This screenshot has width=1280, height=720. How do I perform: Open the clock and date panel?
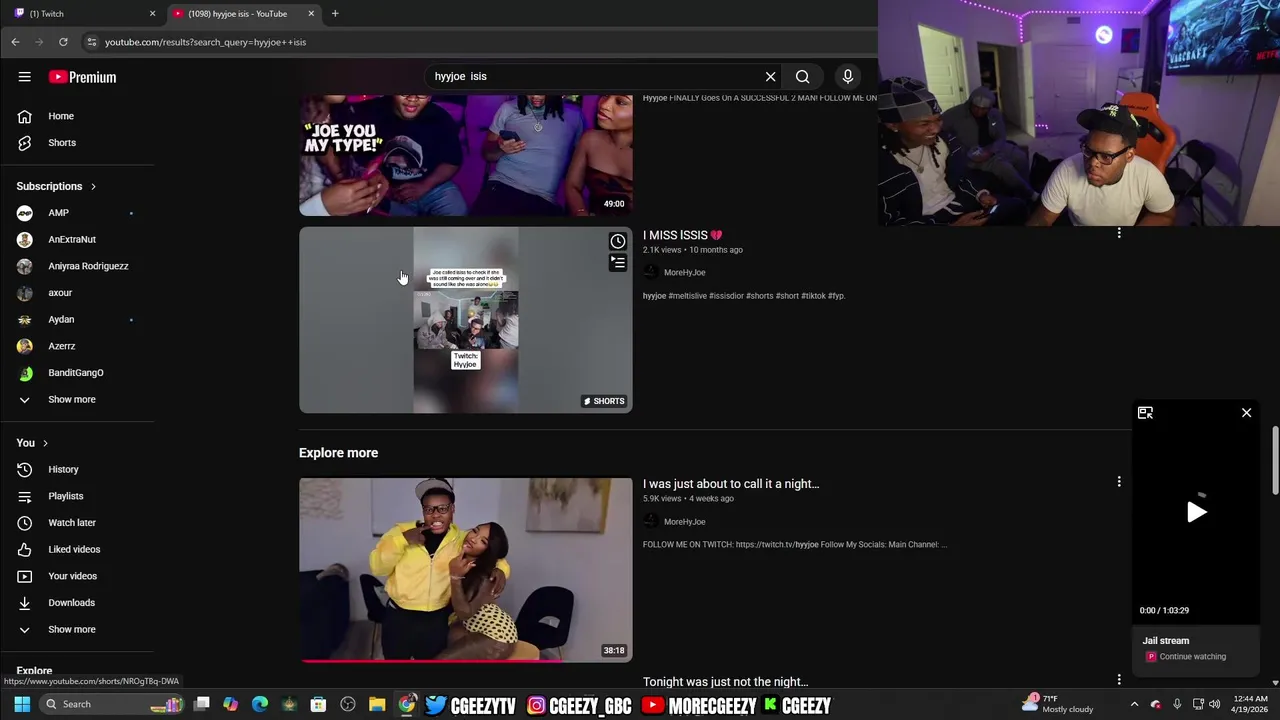pyautogui.click(x=1251, y=704)
